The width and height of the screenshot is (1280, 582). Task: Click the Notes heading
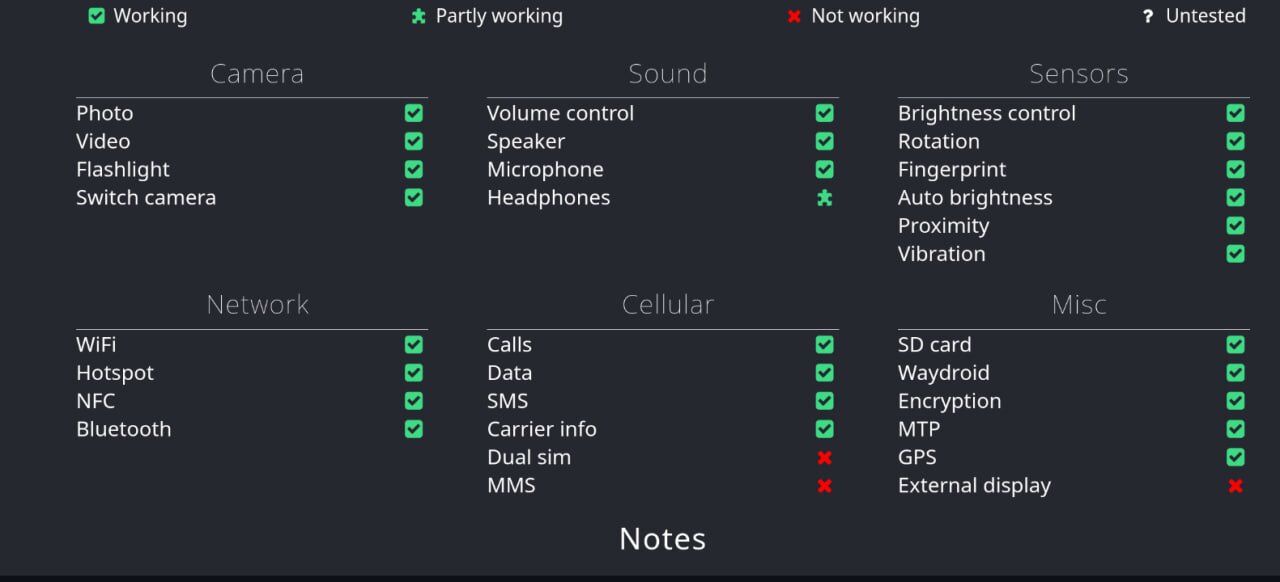click(662, 539)
